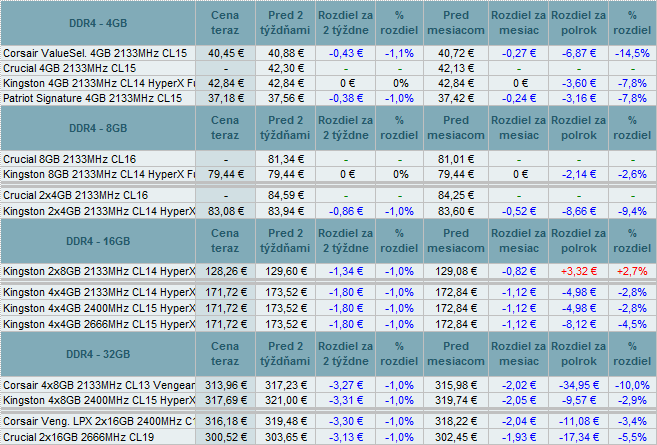657x445 pixels.
Task: Select the Kingston 2x4GB 2133MHz CL14 row name
Action: 99,211
